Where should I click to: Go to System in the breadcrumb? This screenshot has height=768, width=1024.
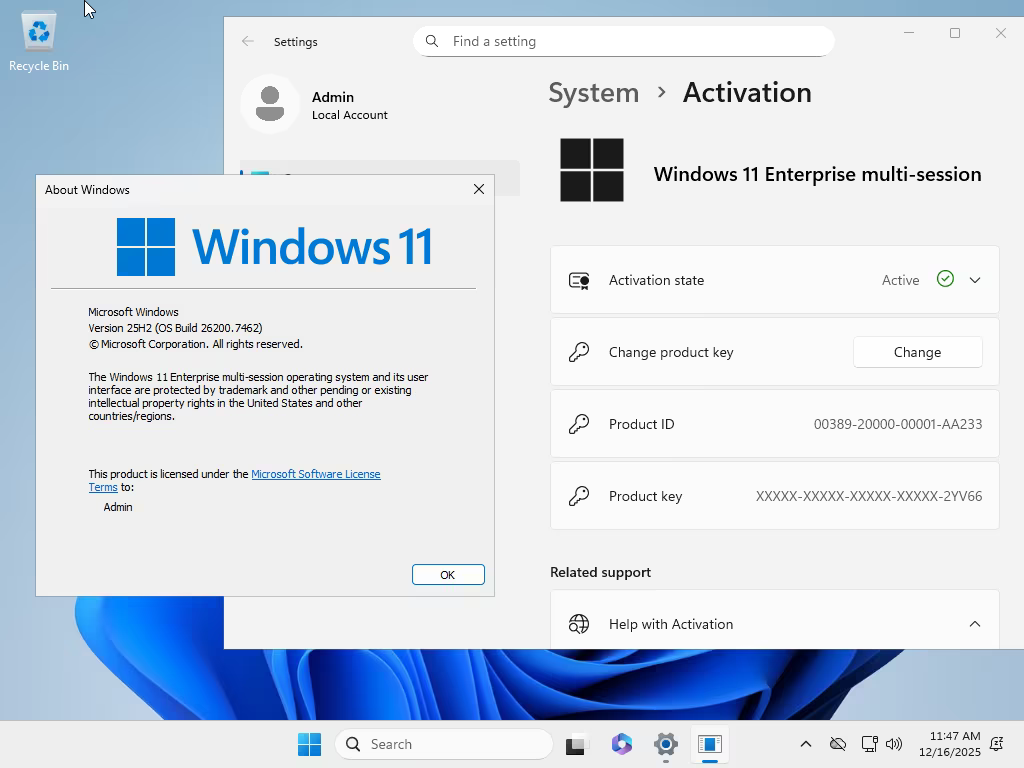click(594, 93)
